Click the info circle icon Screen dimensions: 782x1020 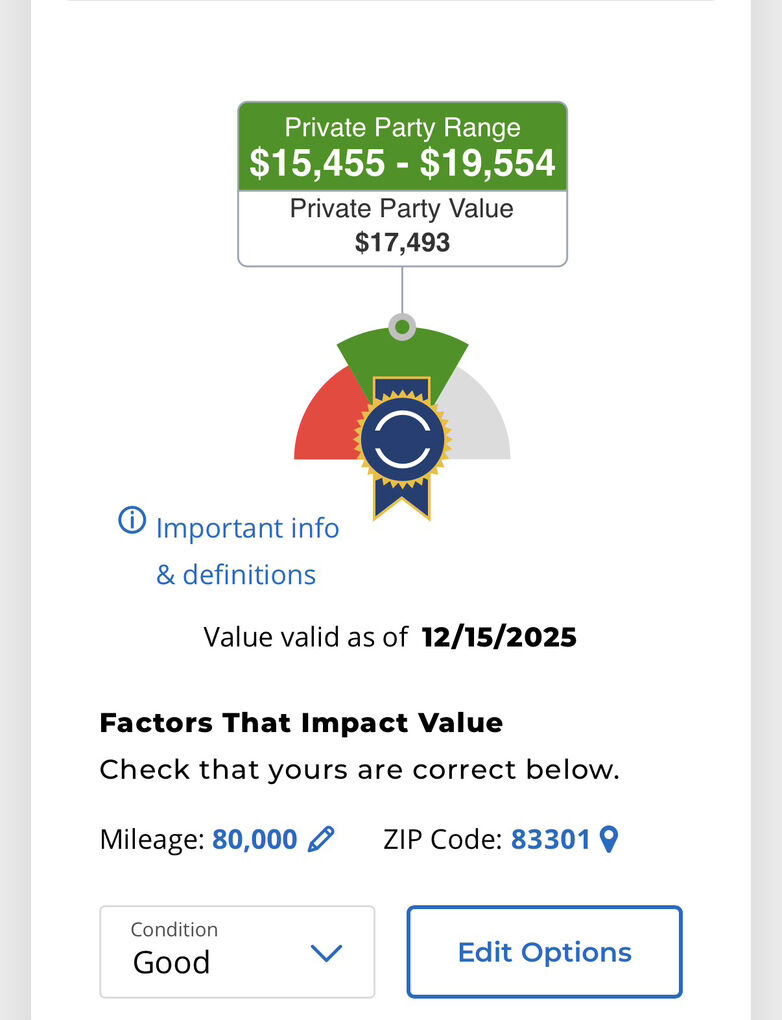132,521
